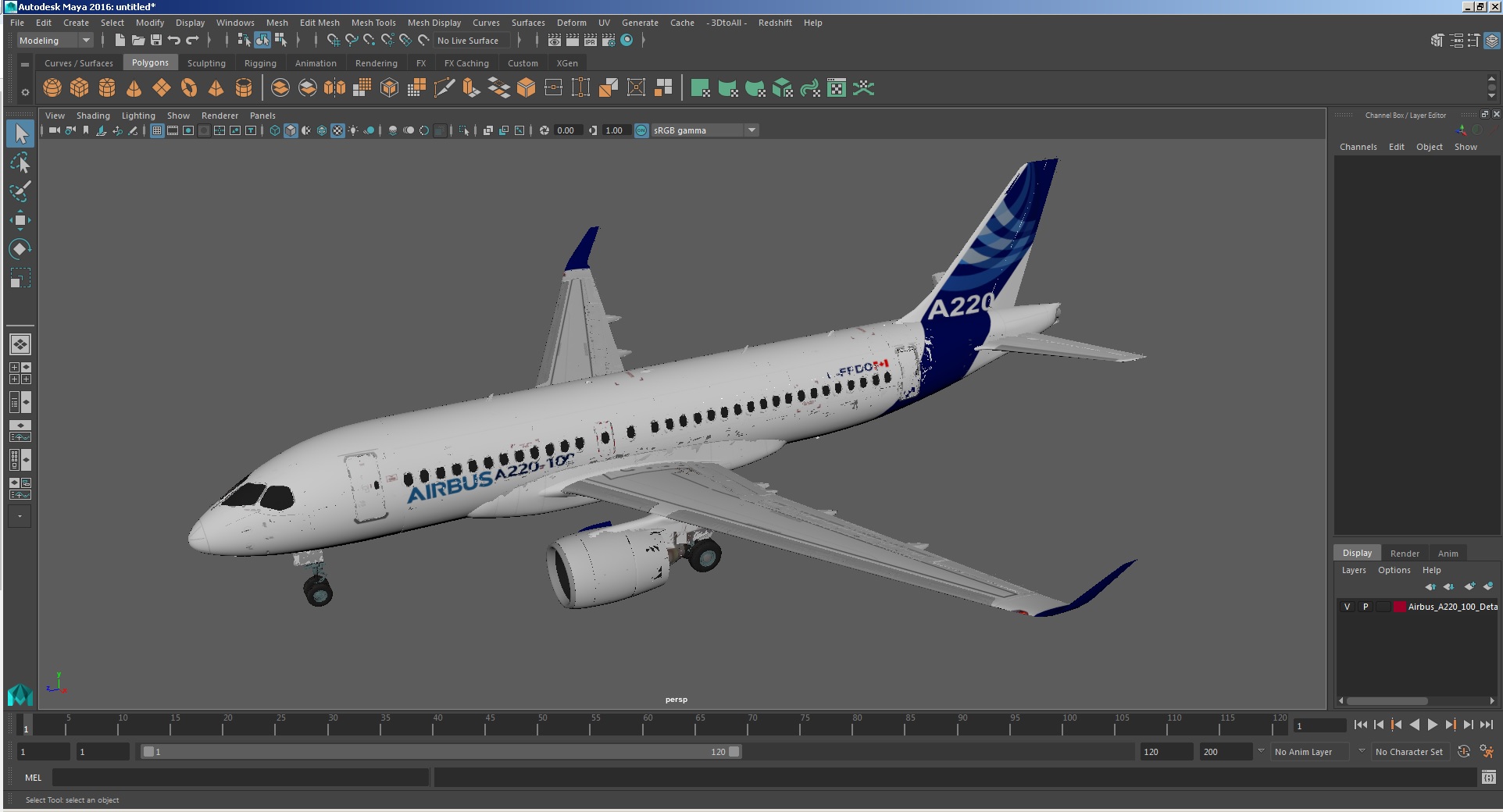This screenshot has height=812, width=1503.
Task: Click the Mirror Geometry shelf icon
Action: click(335, 88)
